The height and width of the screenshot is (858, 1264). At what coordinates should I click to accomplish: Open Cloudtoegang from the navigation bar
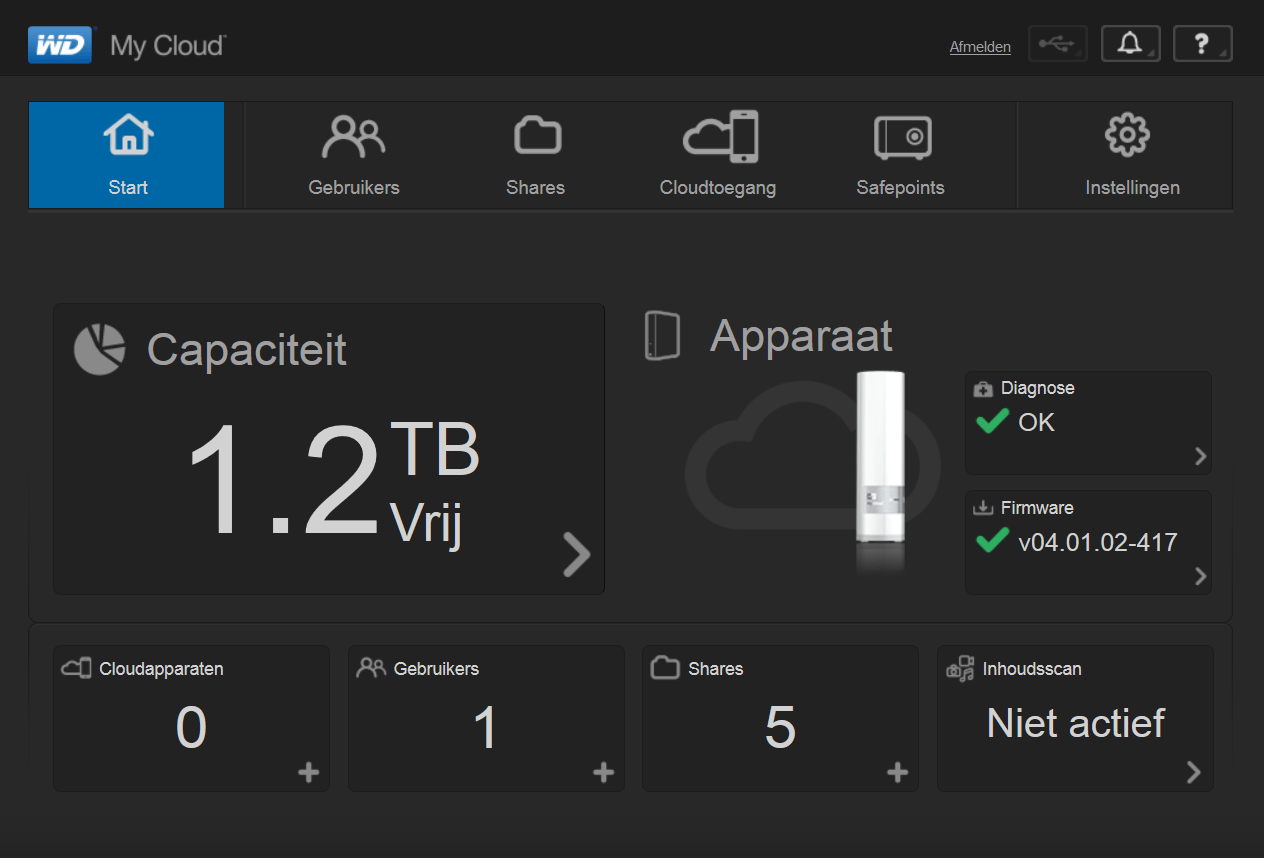718,135
